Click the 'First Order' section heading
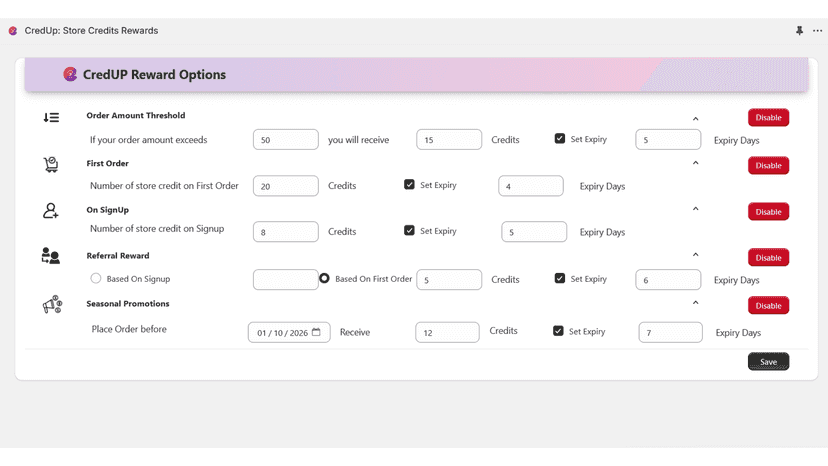This screenshot has height=466, width=828. coord(108,163)
